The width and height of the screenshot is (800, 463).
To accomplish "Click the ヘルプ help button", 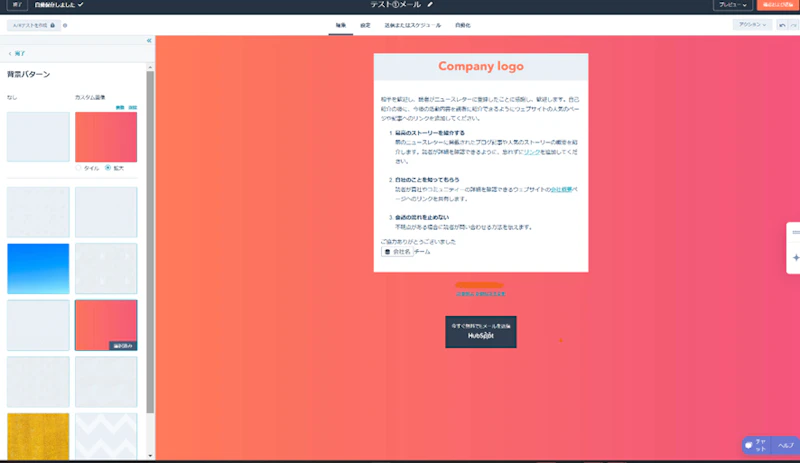I will pyautogui.click(x=786, y=445).
